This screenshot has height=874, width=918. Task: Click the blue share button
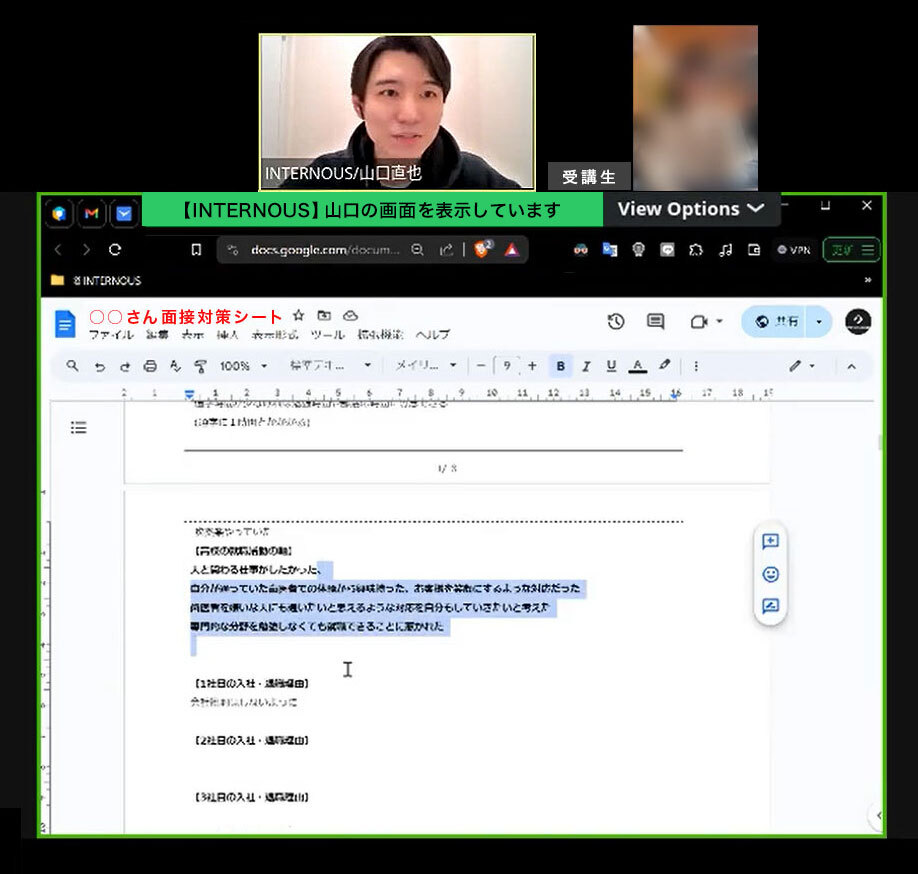coord(776,321)
